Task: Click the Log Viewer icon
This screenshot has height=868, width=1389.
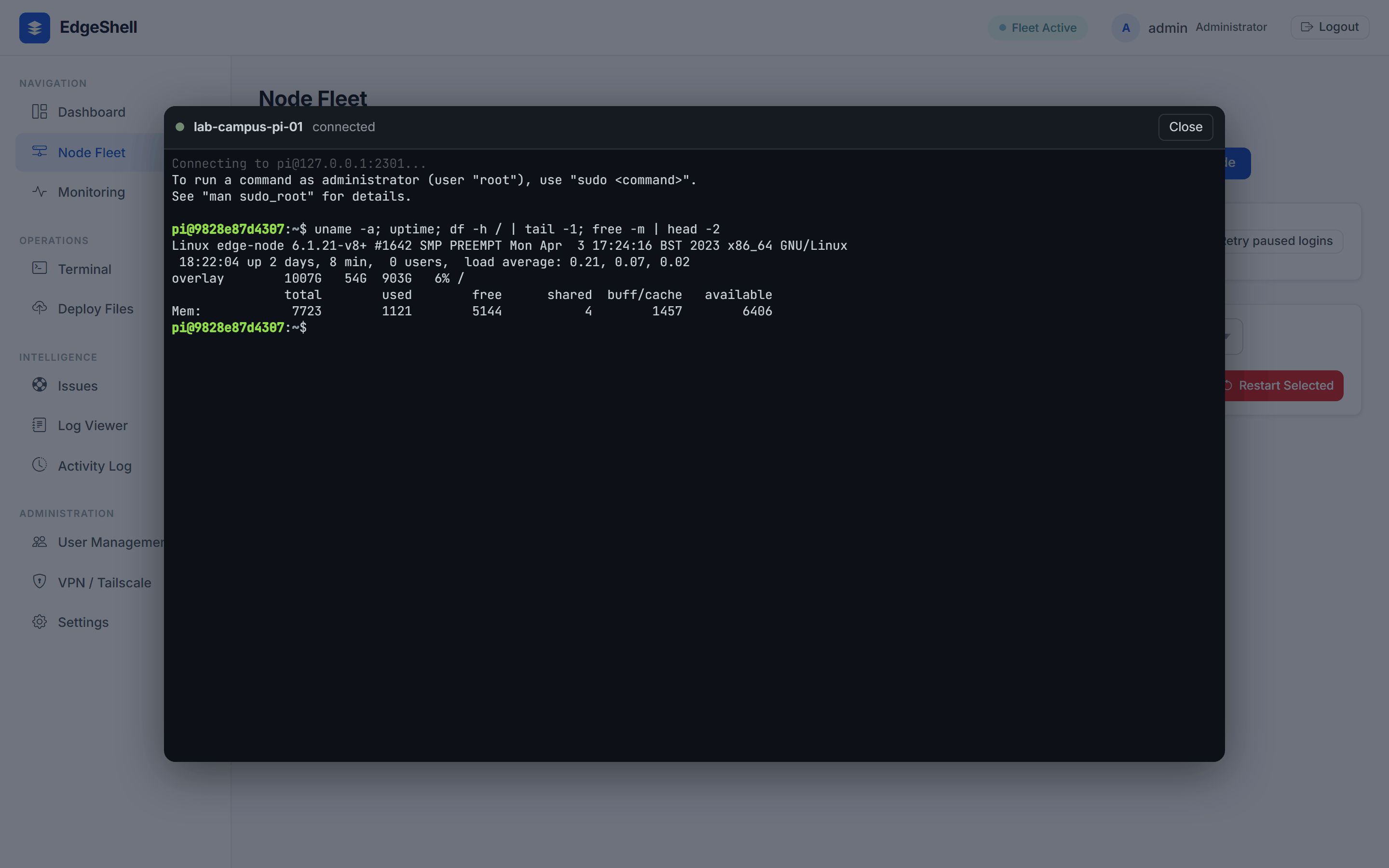Action: tap(40, 425)
